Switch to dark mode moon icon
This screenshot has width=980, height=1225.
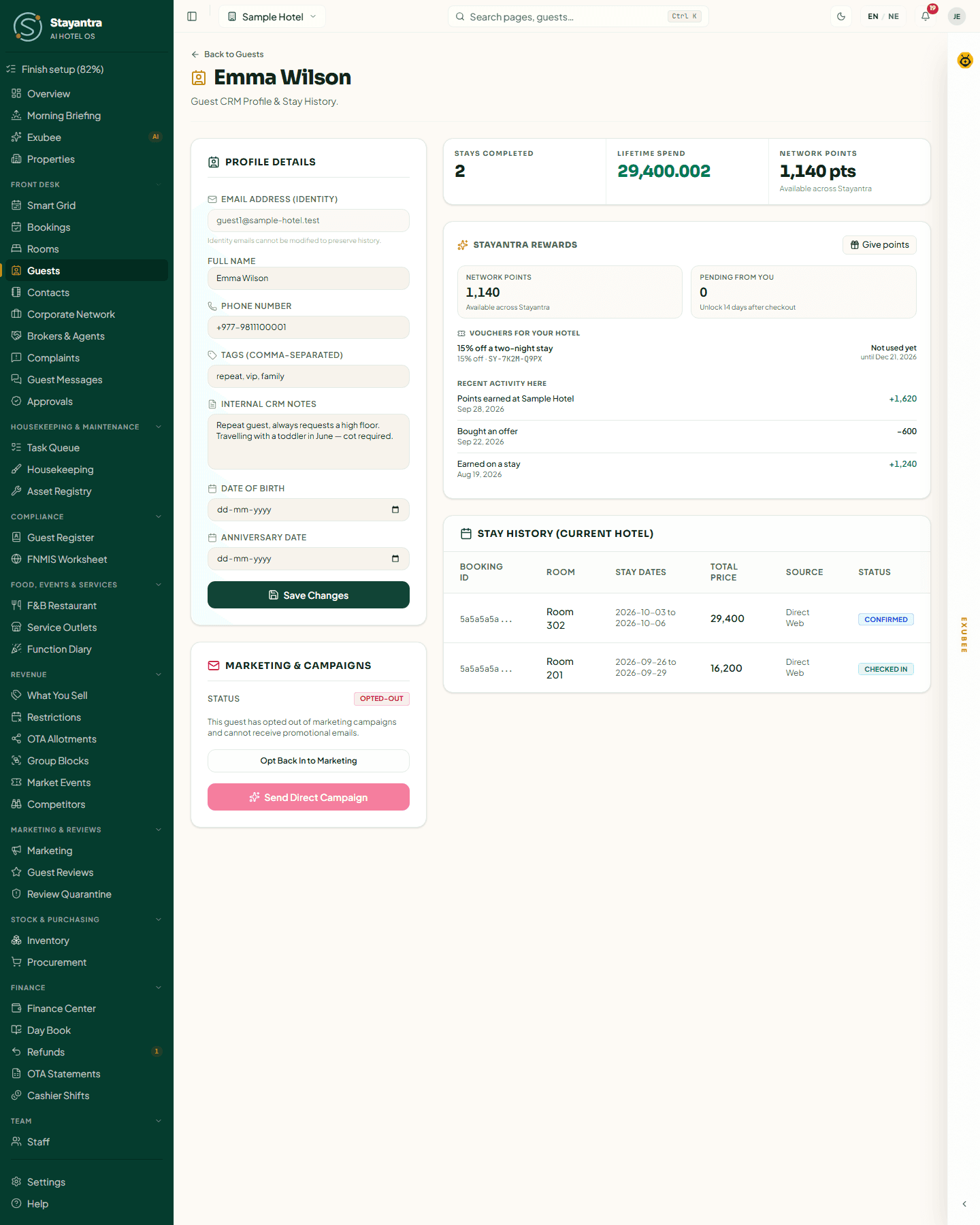coord(841,16)
